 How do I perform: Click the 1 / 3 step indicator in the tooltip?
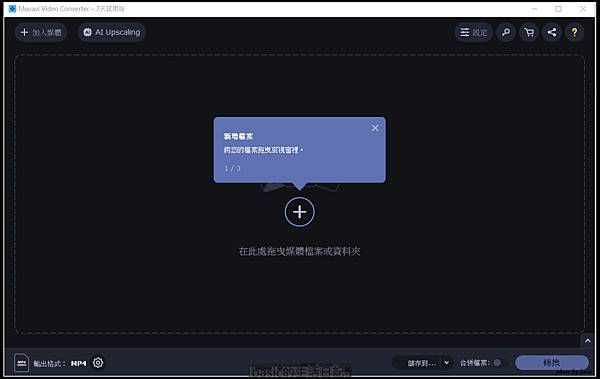pyautogui.click(x=232, y=168)
